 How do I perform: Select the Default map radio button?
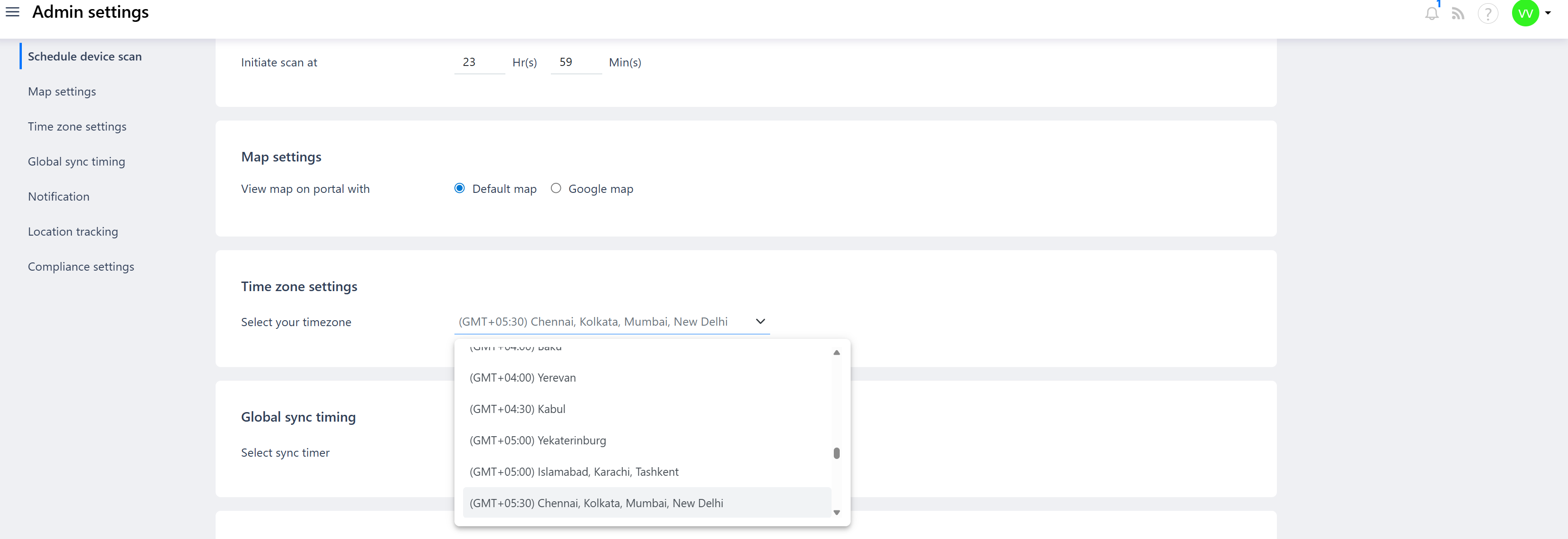pyautogui.click(x=459, y=188)
